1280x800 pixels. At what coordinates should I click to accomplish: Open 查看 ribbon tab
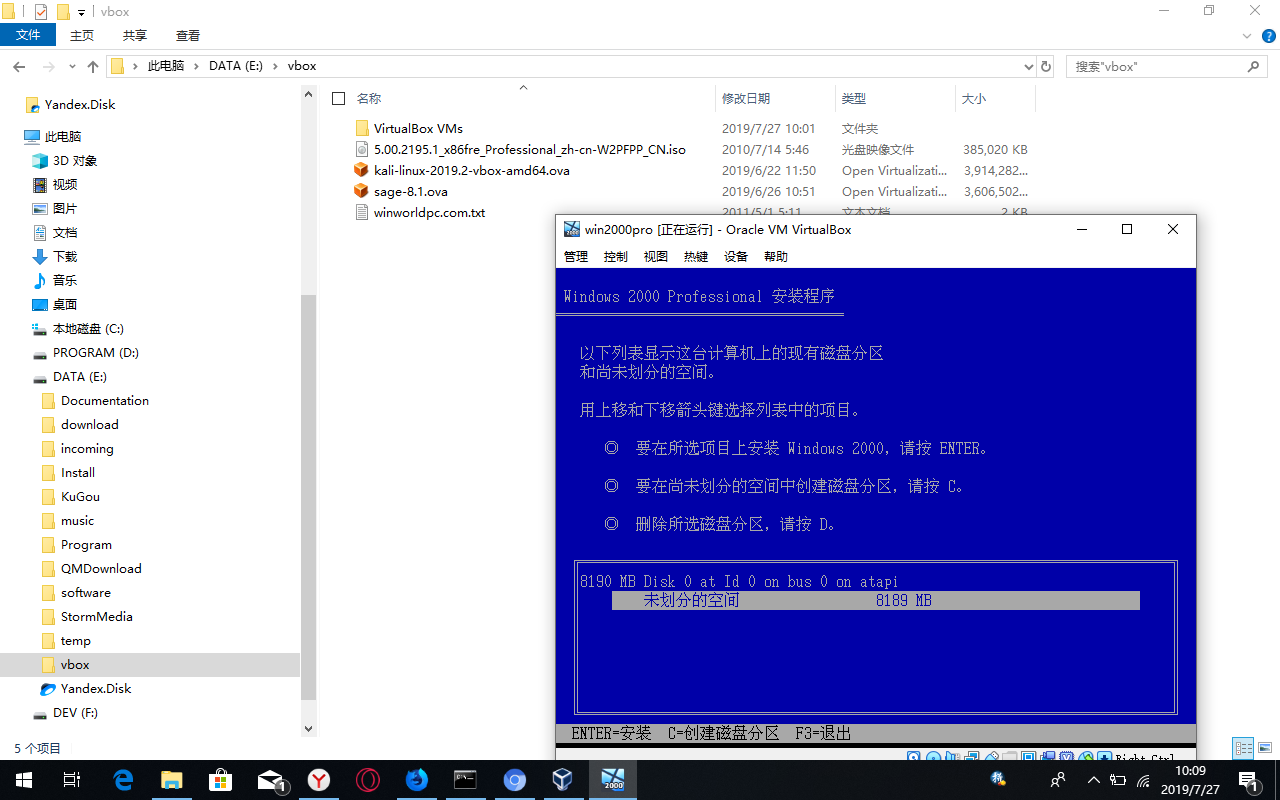(188, 35)
